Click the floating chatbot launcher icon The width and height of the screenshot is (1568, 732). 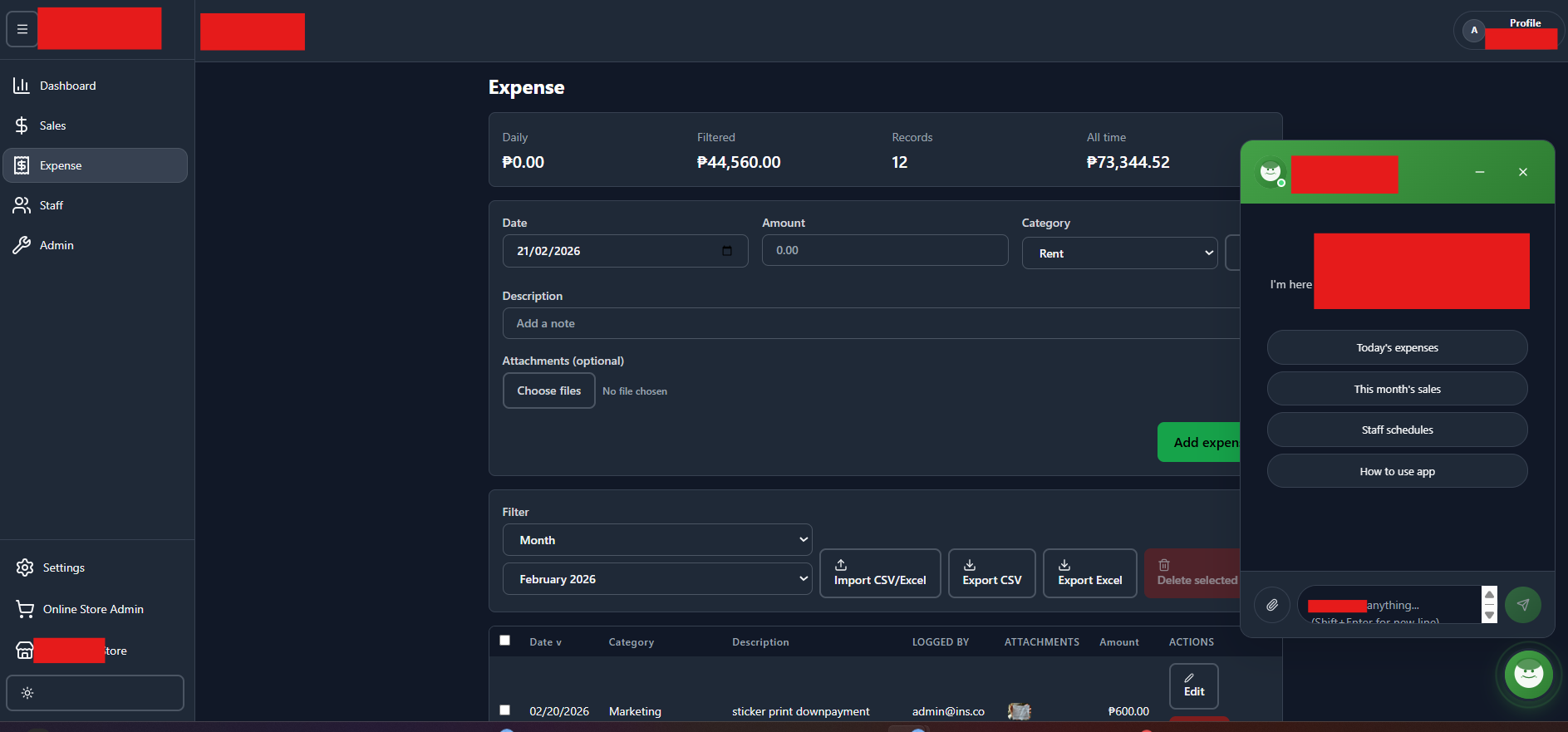tap(1528, 674)
